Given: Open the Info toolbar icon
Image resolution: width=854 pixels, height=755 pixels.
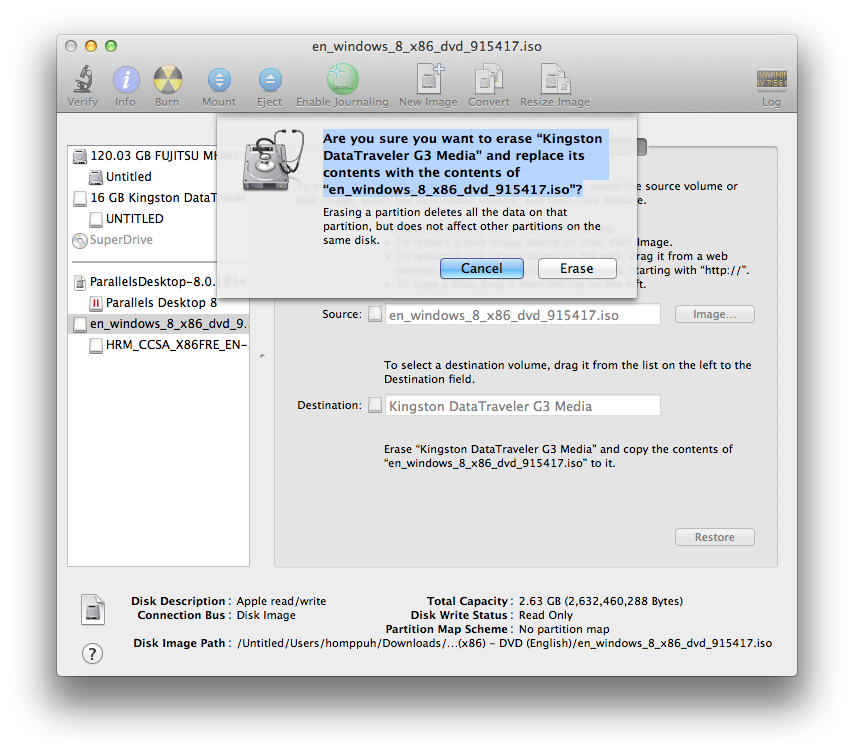Looking at the screenshot, I should 126,80.
